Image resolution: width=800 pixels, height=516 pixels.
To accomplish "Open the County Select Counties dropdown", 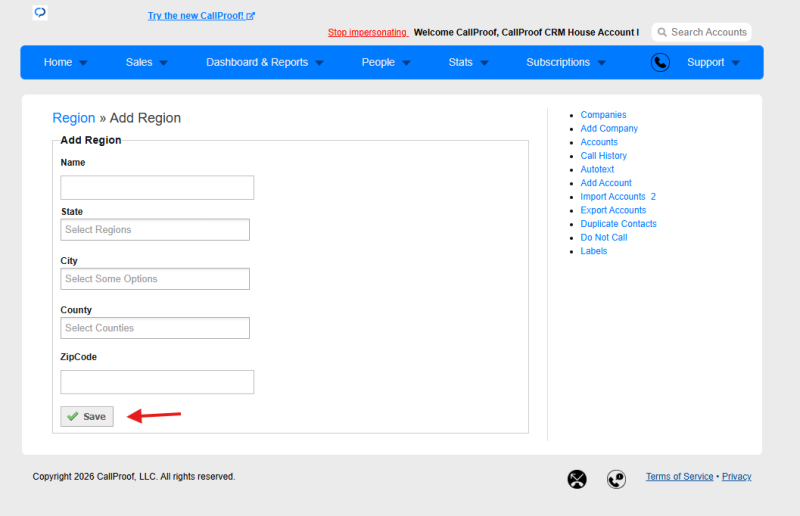I will tap(155, 328).
